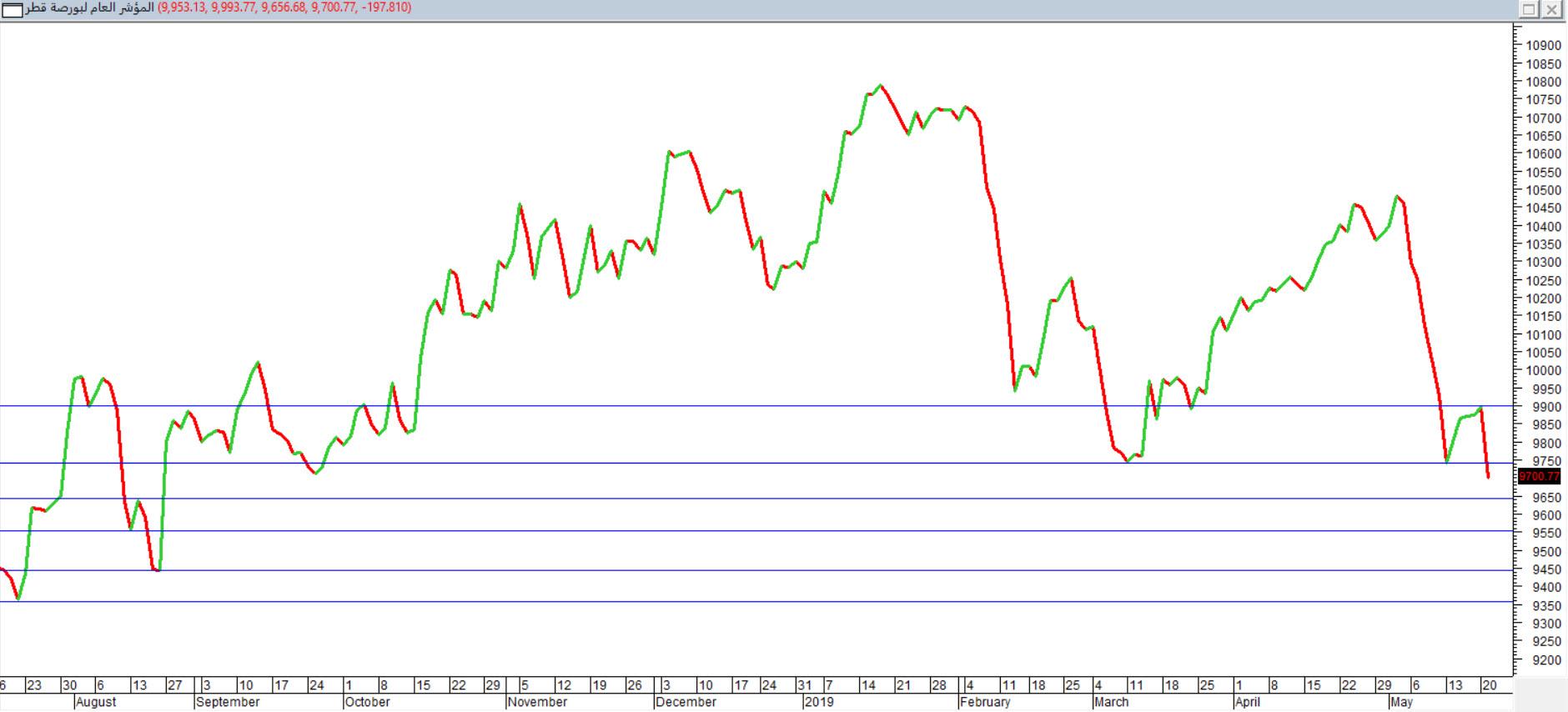
Task: Maximize the chart window
Action: coord(1529,9)
